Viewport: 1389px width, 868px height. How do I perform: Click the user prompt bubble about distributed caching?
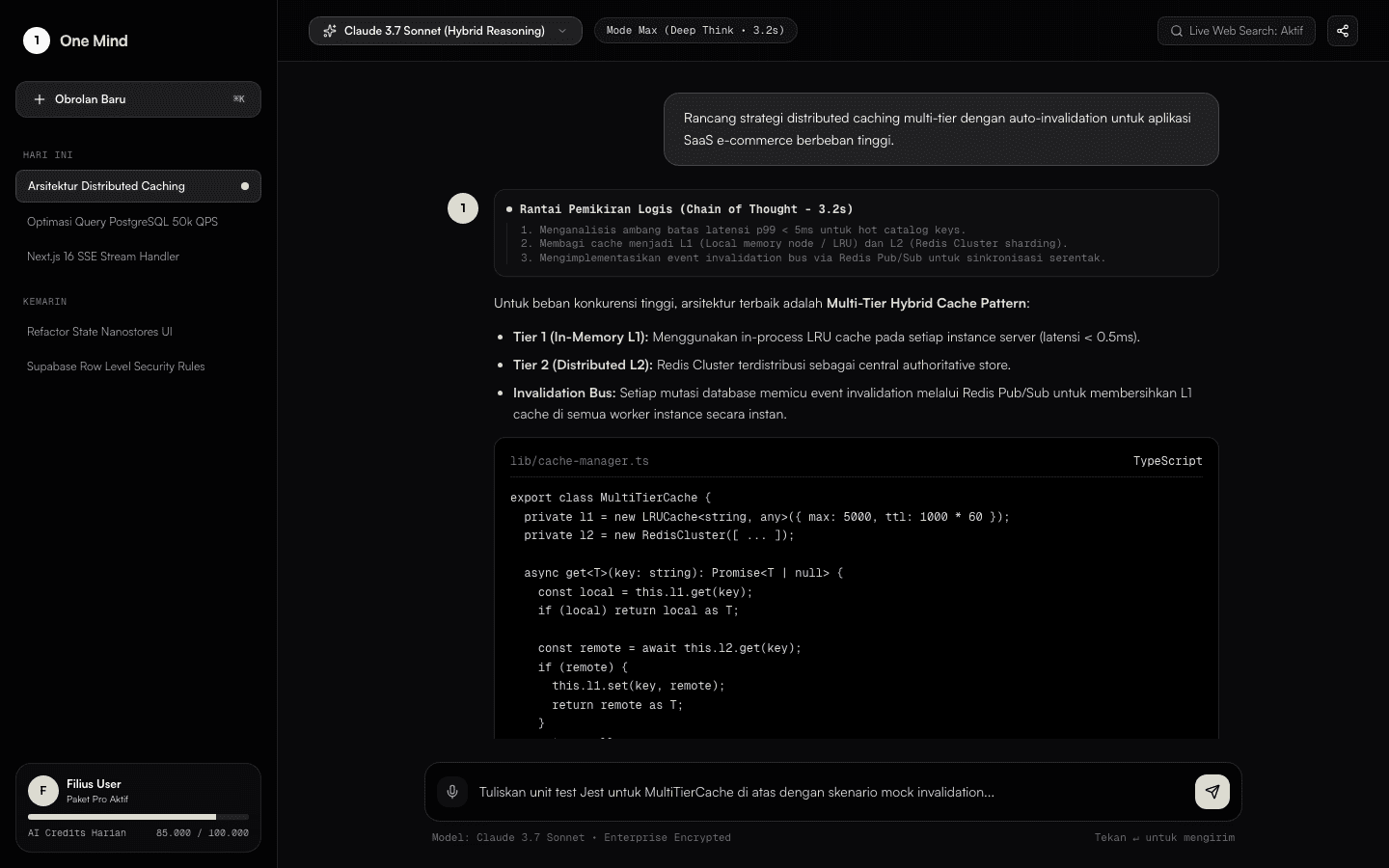941,129
